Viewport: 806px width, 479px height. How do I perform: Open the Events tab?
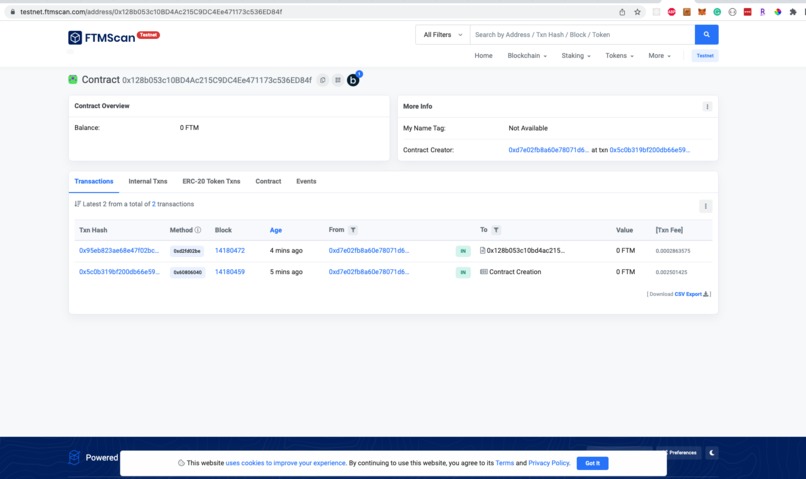tap(306, 181)
